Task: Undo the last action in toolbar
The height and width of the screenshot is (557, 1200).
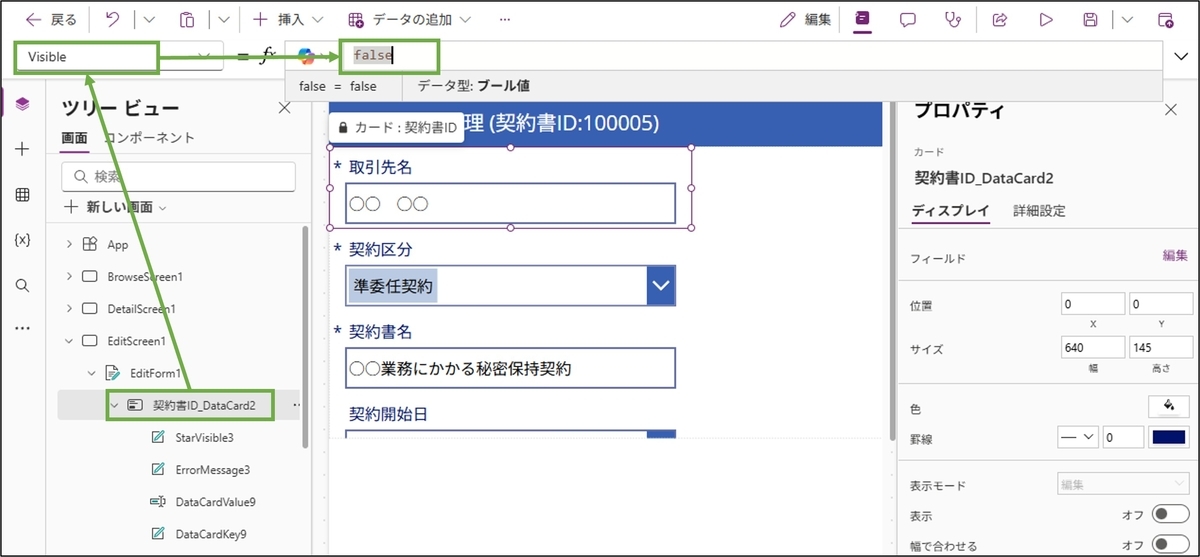Action: click(112, 19)
